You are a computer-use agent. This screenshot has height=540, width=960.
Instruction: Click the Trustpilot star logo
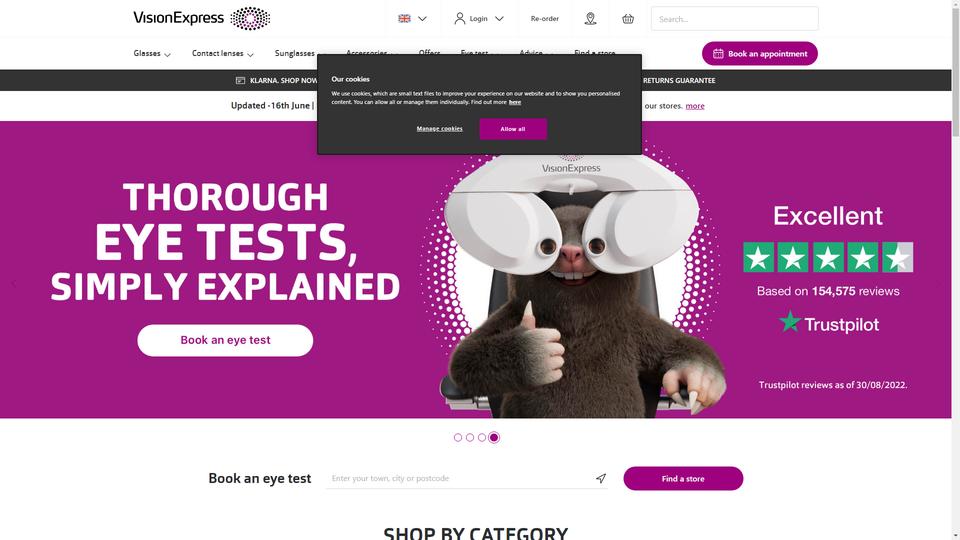[x=790, y=321]
